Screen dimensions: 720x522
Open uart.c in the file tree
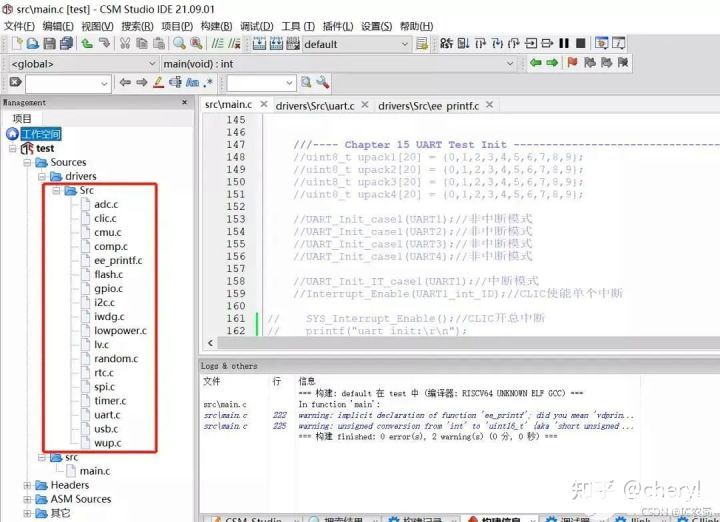(107, 415)
